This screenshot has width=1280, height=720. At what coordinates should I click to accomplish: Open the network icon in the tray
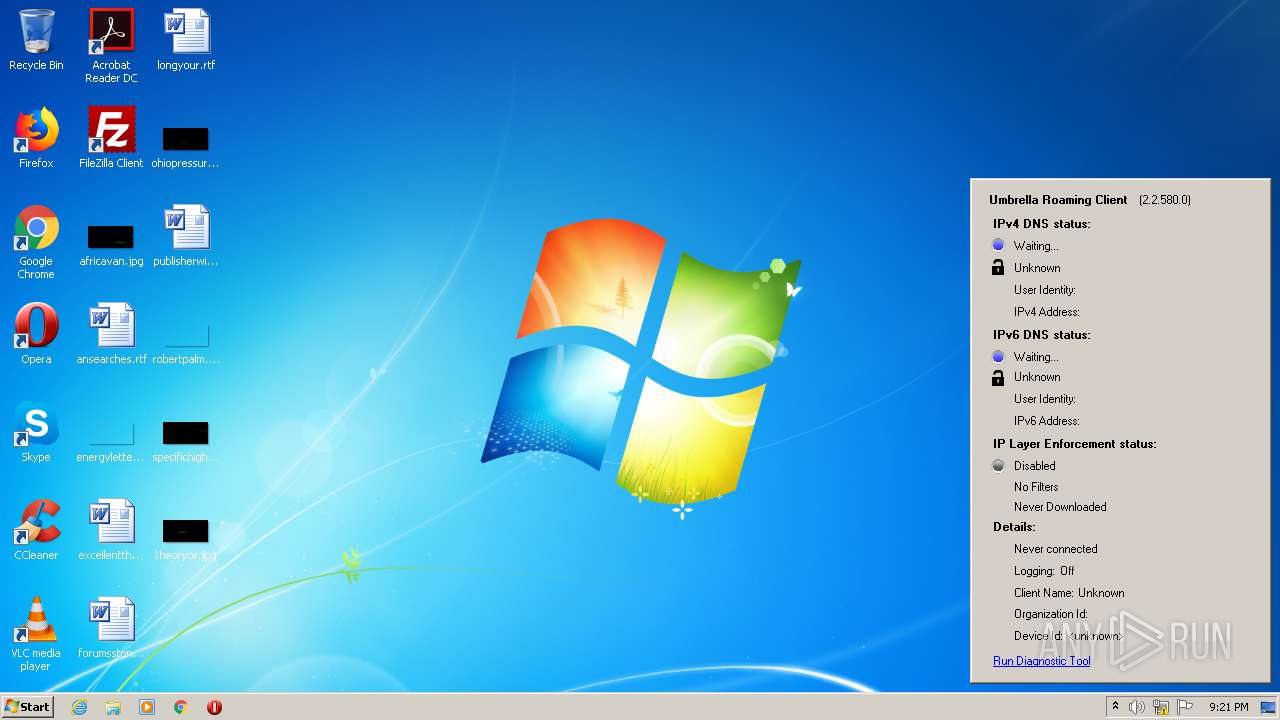click(x=1161, y=707)
